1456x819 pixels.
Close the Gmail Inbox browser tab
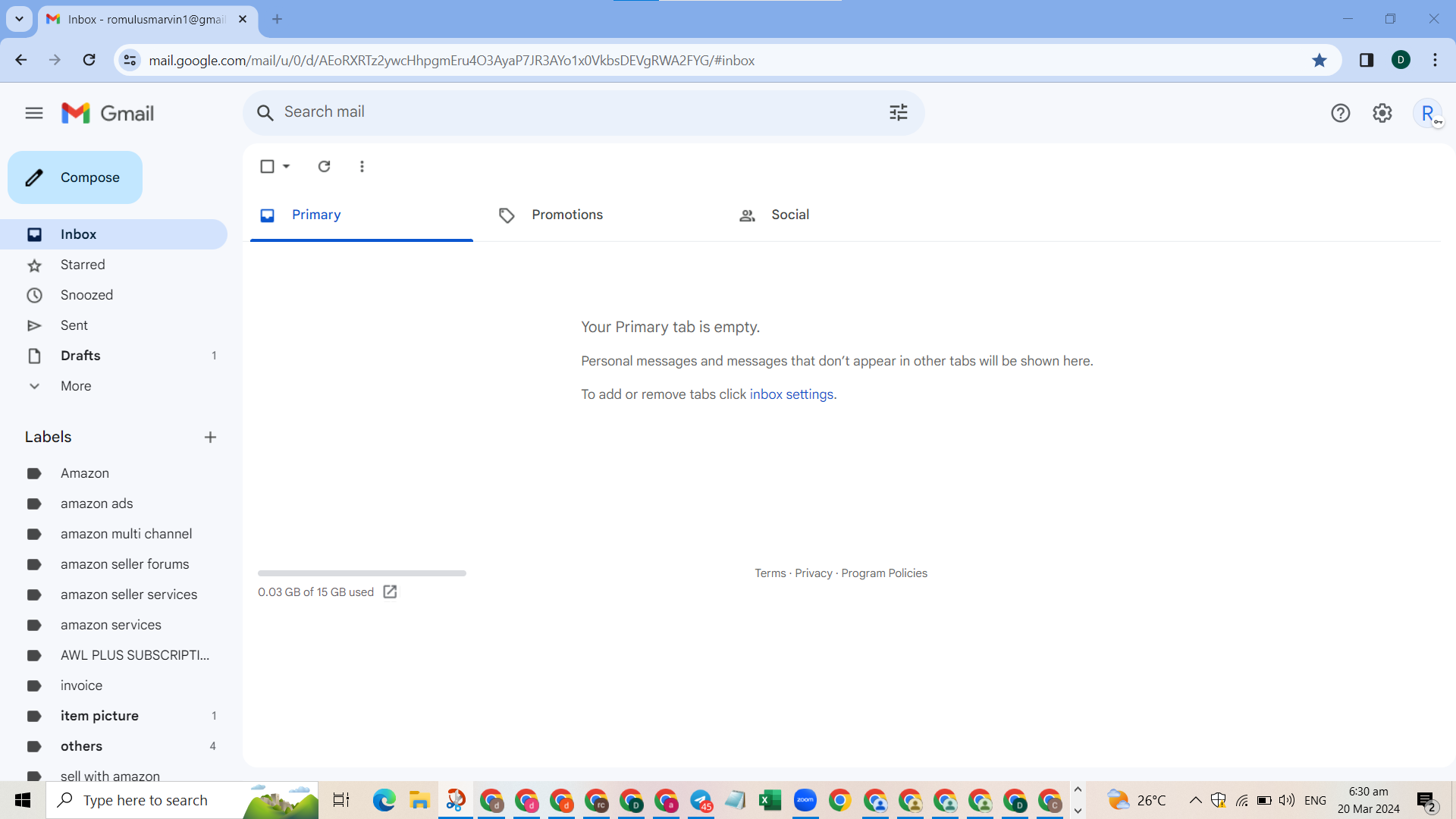point(243,19)
